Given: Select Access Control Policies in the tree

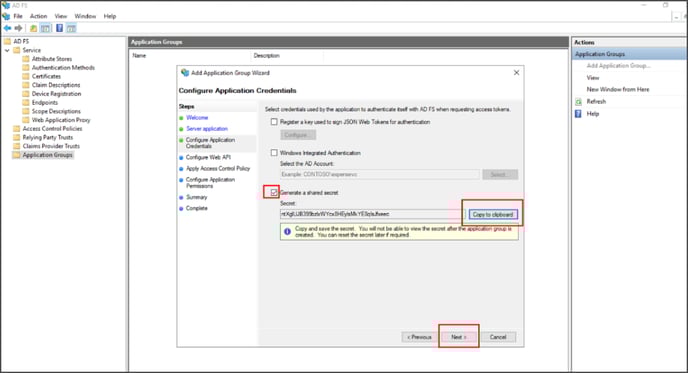Looking at the screenshot, I should pos(52,129).
